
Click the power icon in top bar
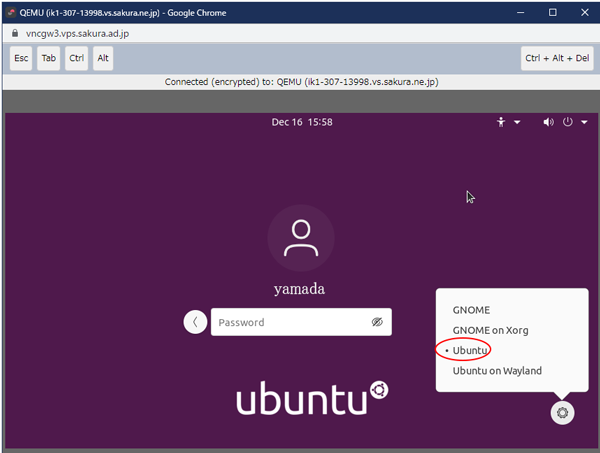click(x=567, y=122)
